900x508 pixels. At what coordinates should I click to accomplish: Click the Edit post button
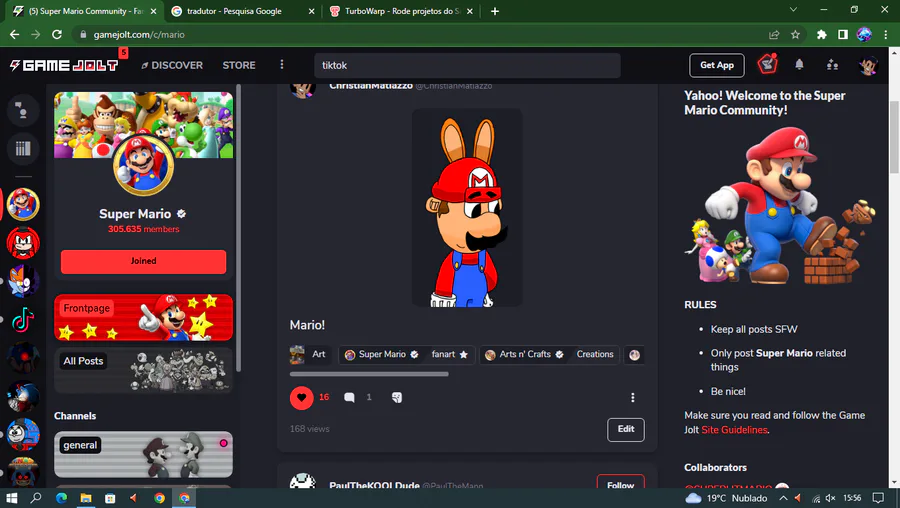[x=626, y=429]
